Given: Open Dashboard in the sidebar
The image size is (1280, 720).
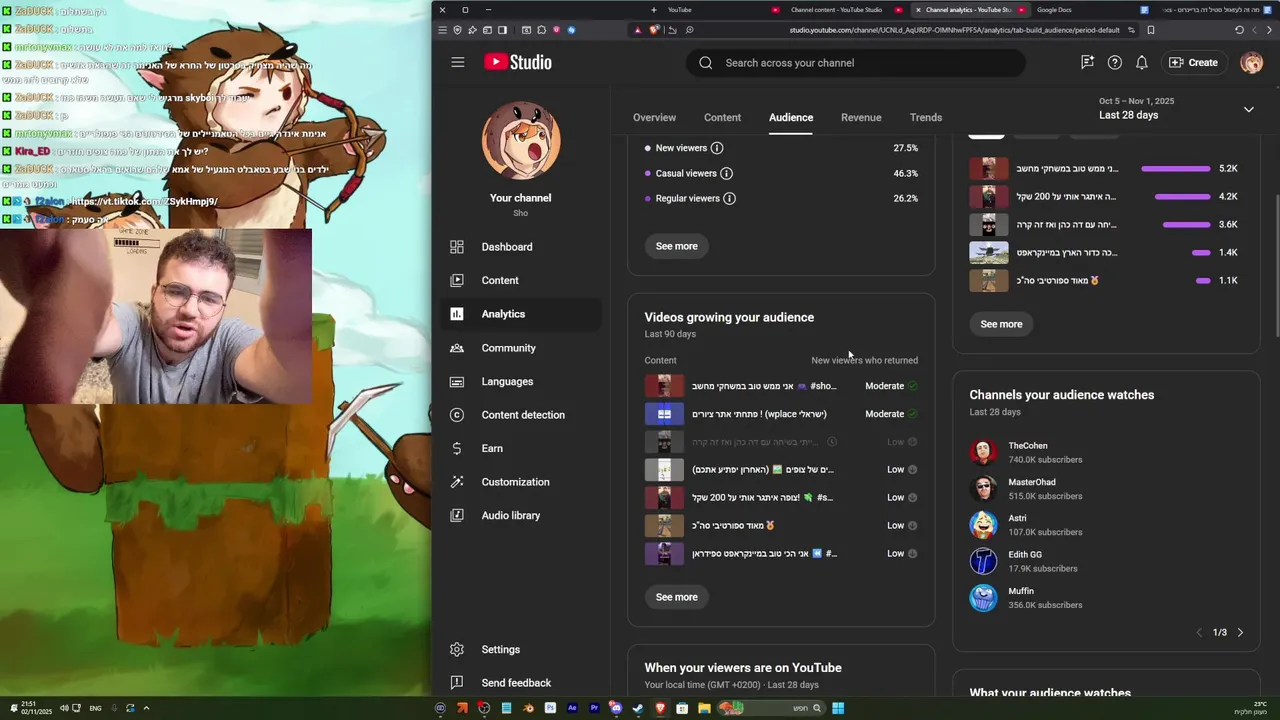Looking at the screenshot, I should coord(521,247).
